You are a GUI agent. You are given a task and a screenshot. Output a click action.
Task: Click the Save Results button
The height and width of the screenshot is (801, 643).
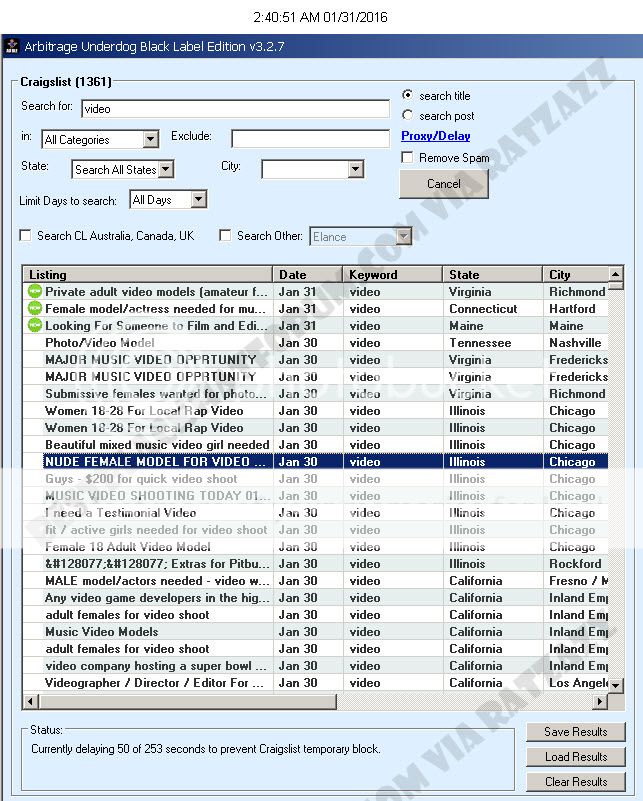click(x=576, y=732)
